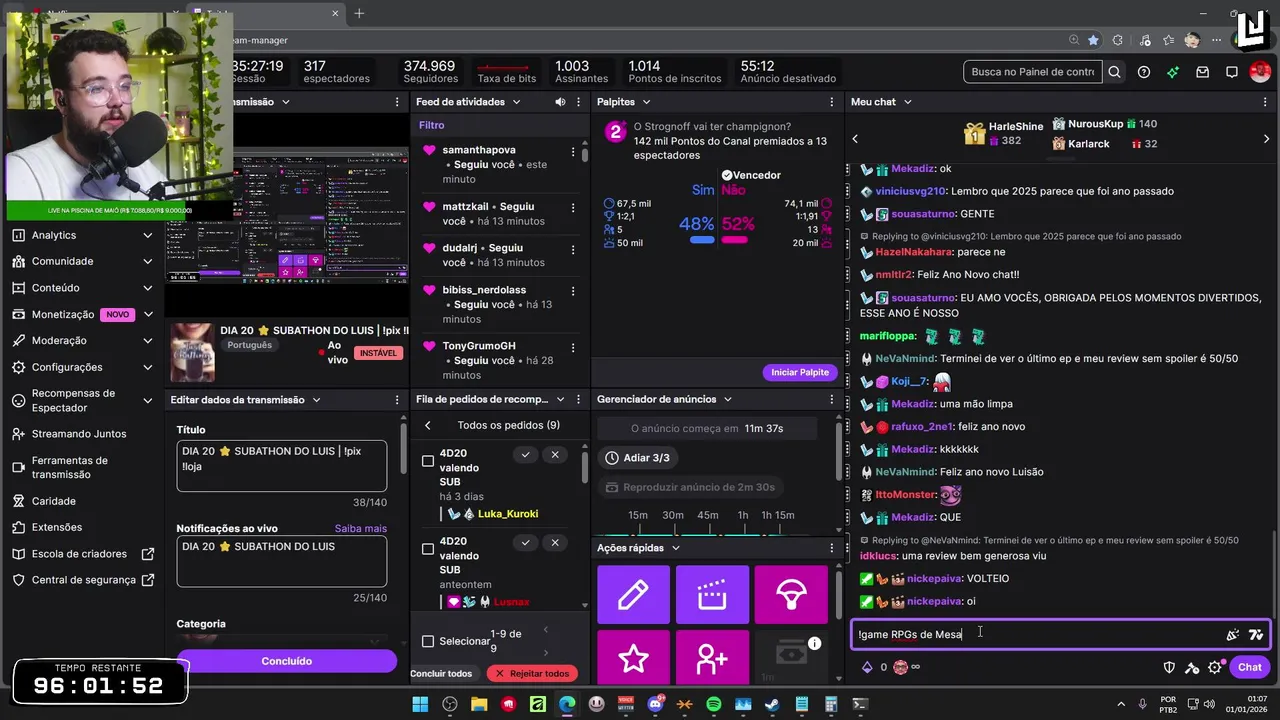Click the Rejeitar todos button
This screenshot has width=1280, height=720.
(532, 673)
